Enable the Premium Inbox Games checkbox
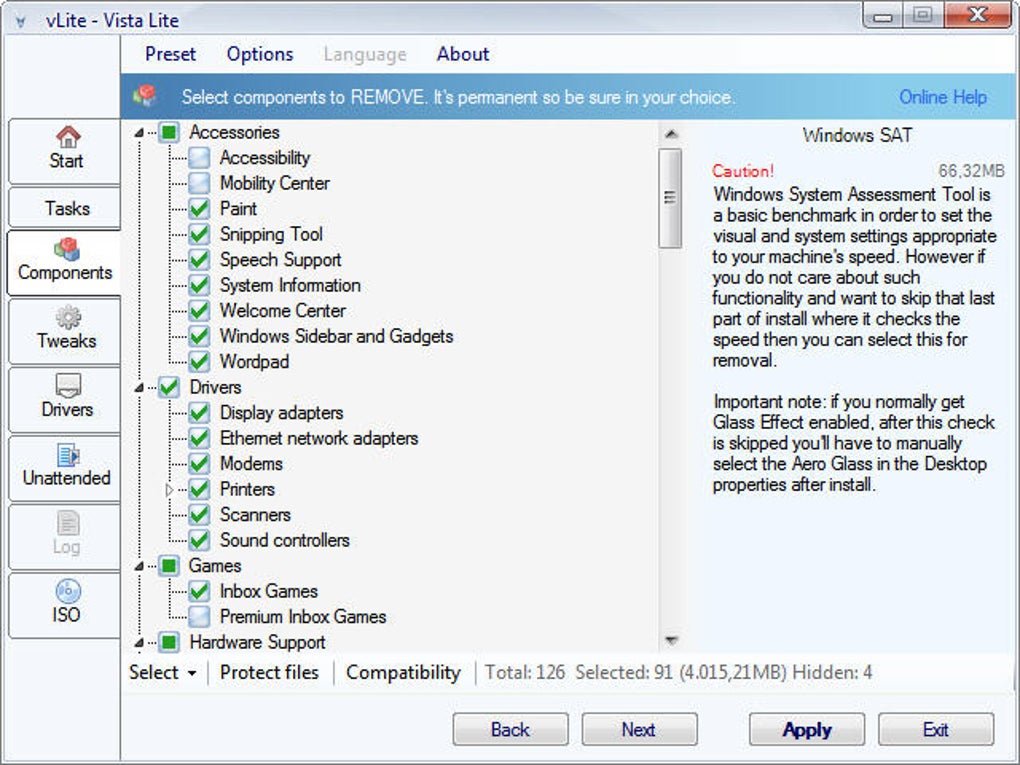This screenshot has height=765, width=1020. coord(199,617)
